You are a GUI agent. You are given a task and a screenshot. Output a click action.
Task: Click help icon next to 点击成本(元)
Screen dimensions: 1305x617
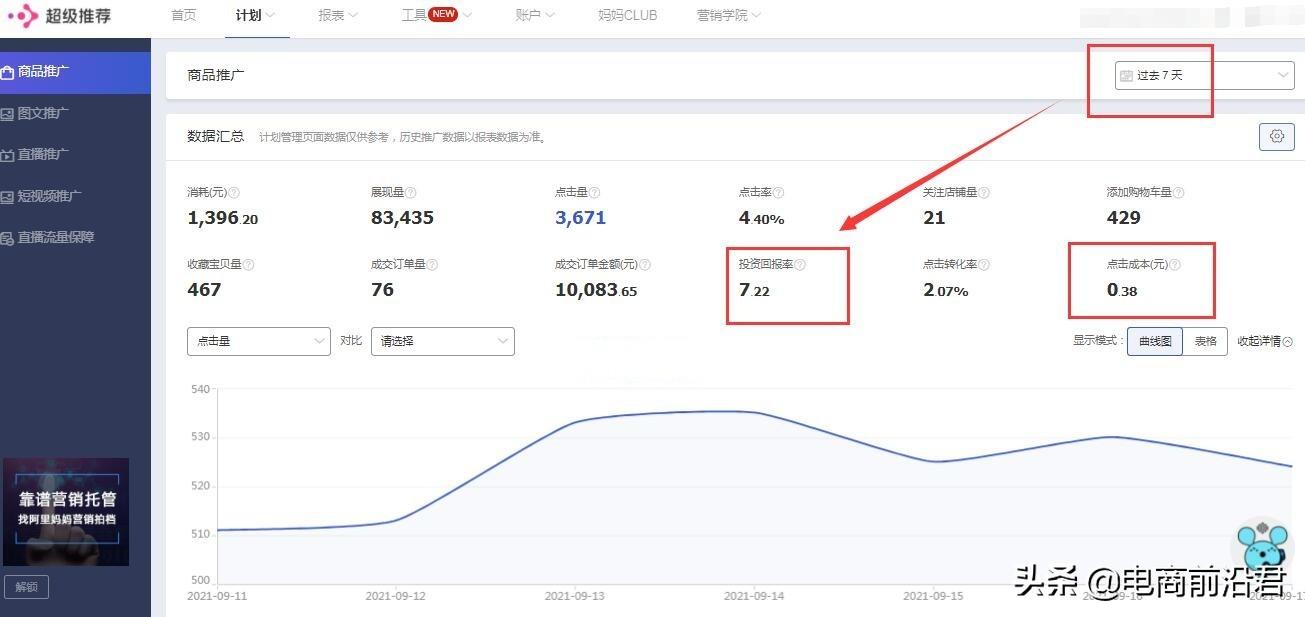point(1175,265)
